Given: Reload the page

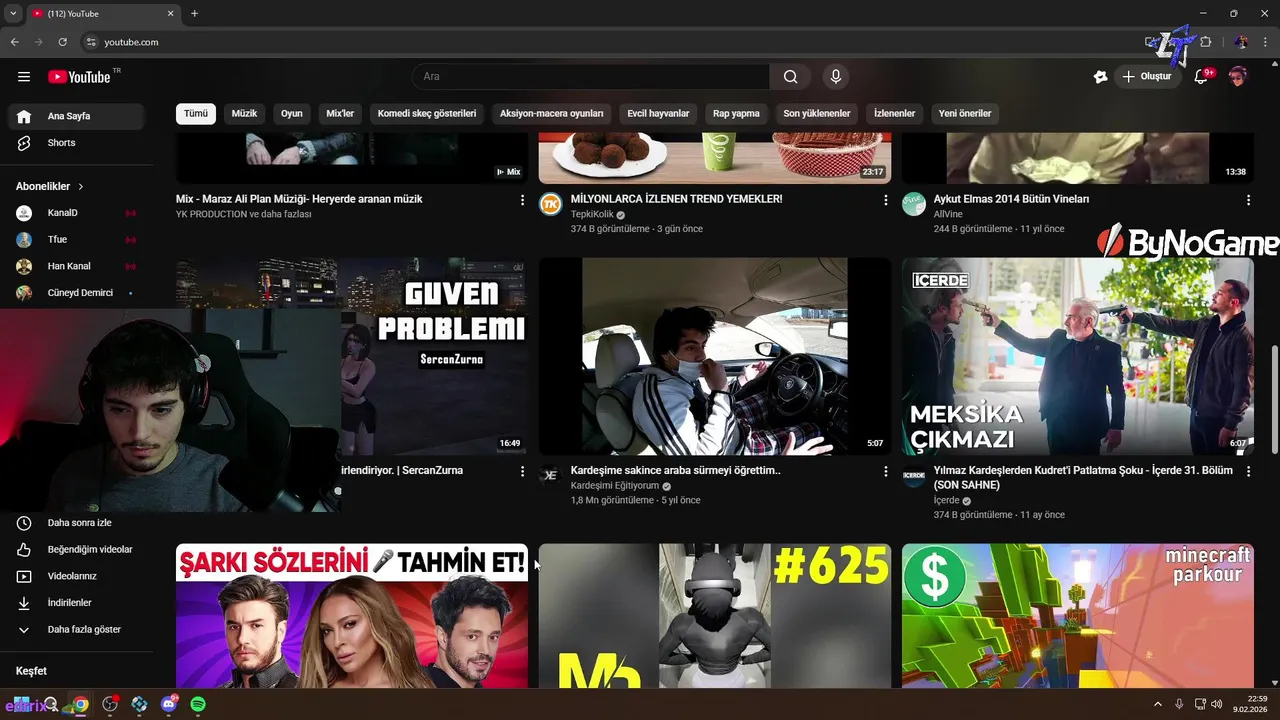Looking at the screenshot, I should [62, 42].
